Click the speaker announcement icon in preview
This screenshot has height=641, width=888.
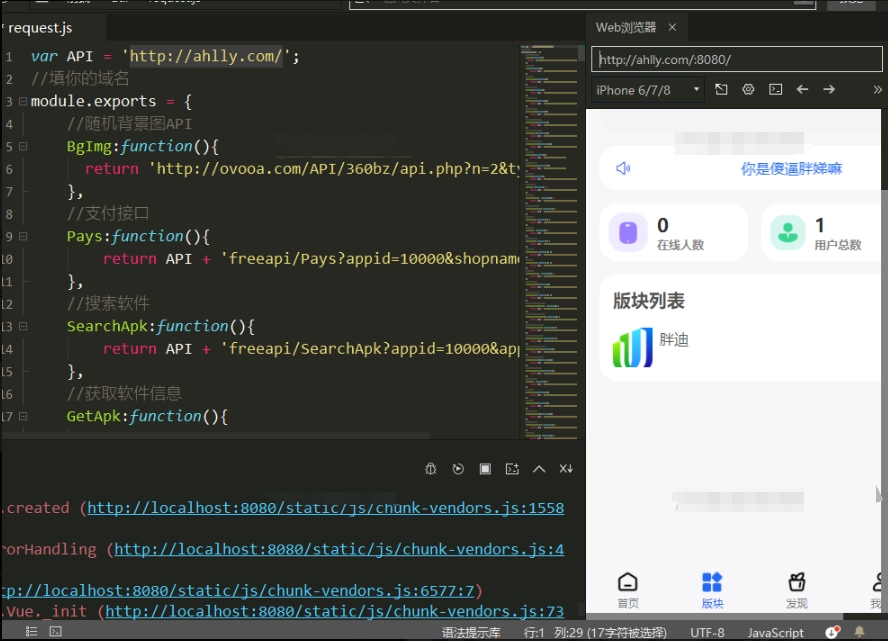623,168
